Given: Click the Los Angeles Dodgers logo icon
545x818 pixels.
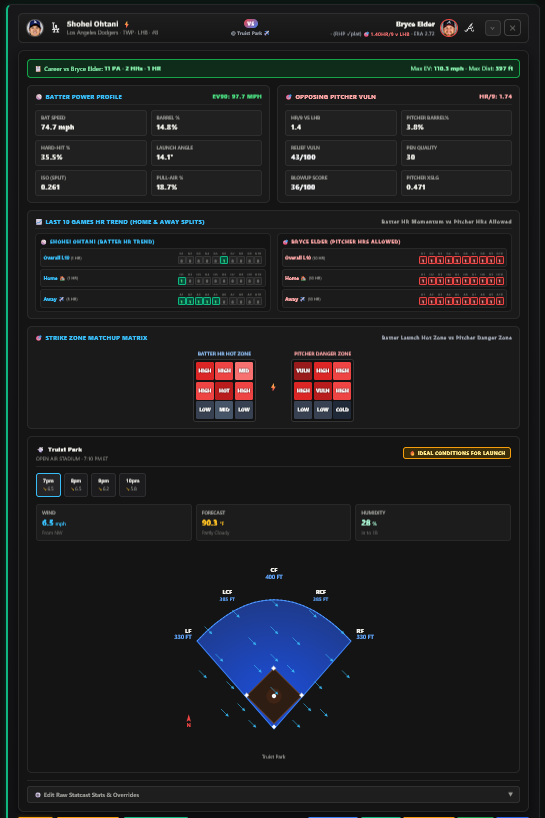Looking at the screenshot, I should [x=55, y=28].
